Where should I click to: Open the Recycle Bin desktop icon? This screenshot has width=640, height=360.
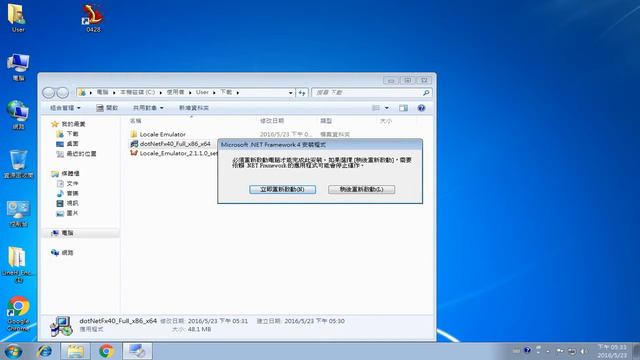(18, 164)
